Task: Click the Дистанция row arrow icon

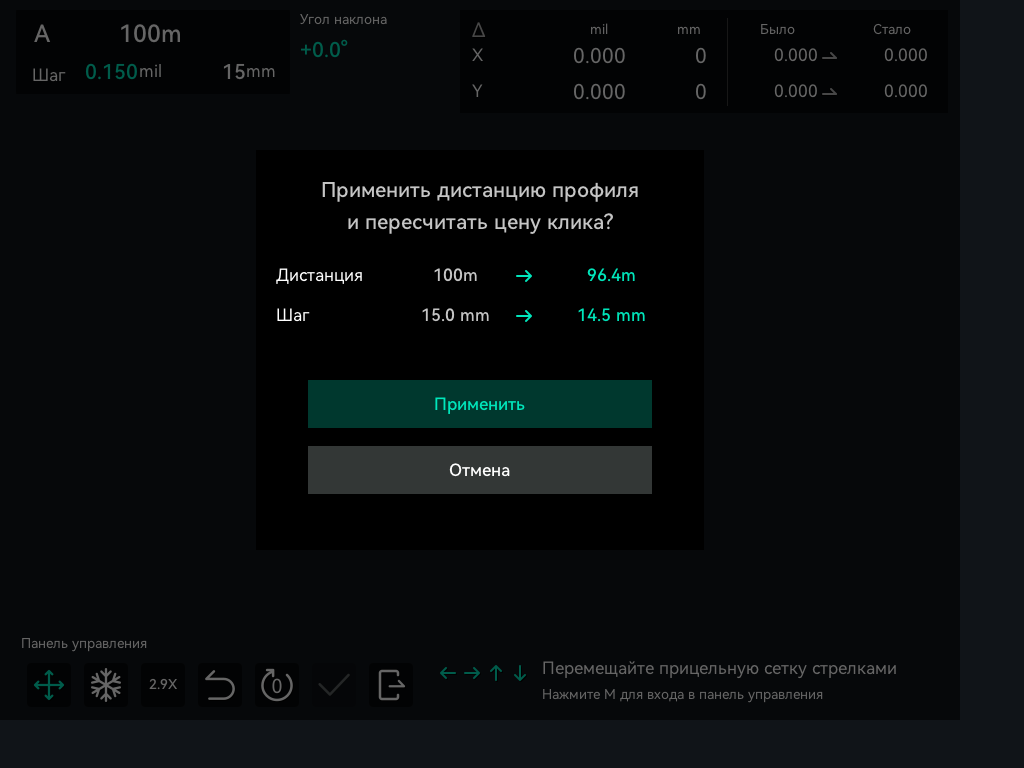Action: 524,276
